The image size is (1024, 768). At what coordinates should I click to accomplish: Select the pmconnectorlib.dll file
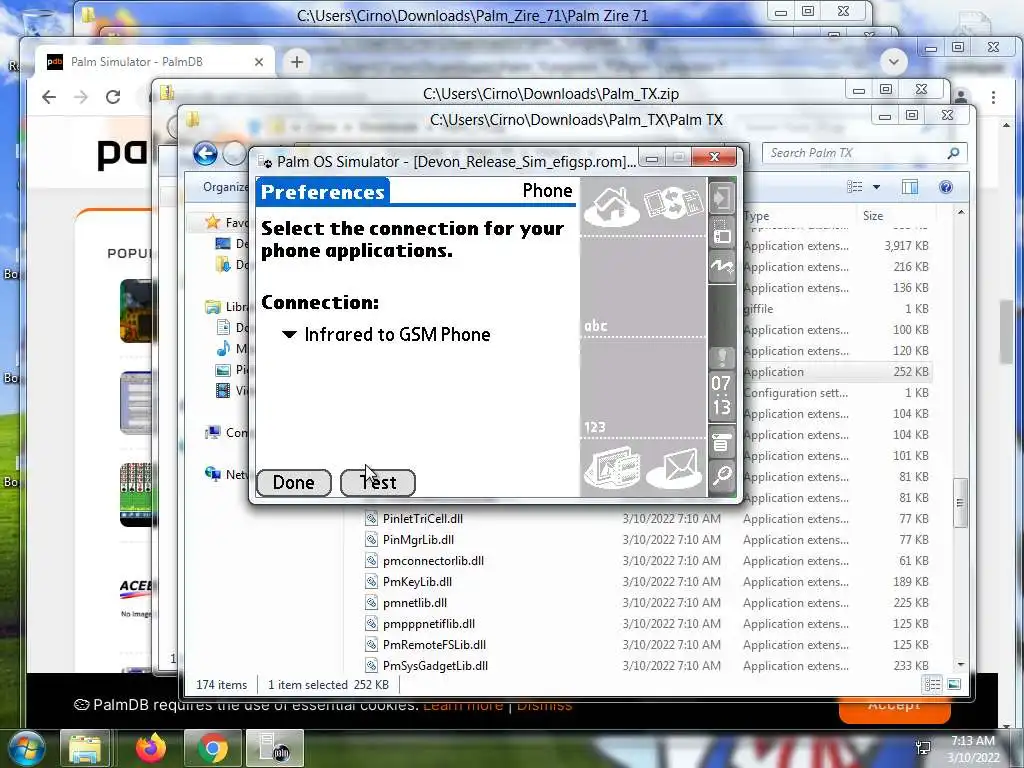click(x=433, y=560)
